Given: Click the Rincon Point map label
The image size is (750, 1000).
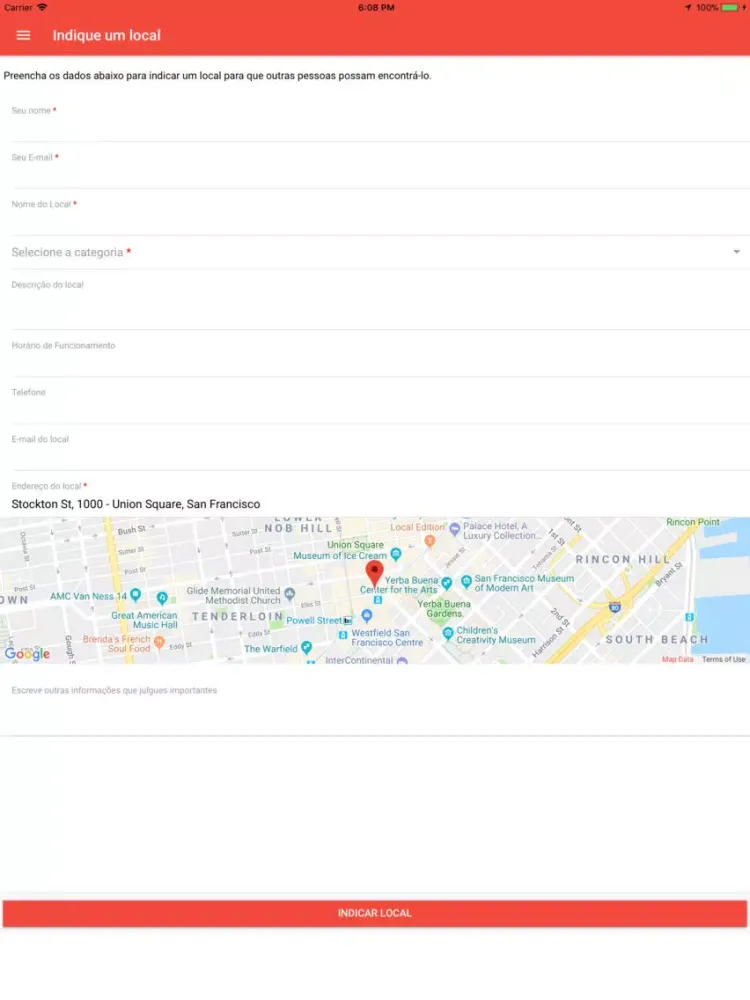Looking at the screenshot, I should pyautogui.click(x=693, y=522).
